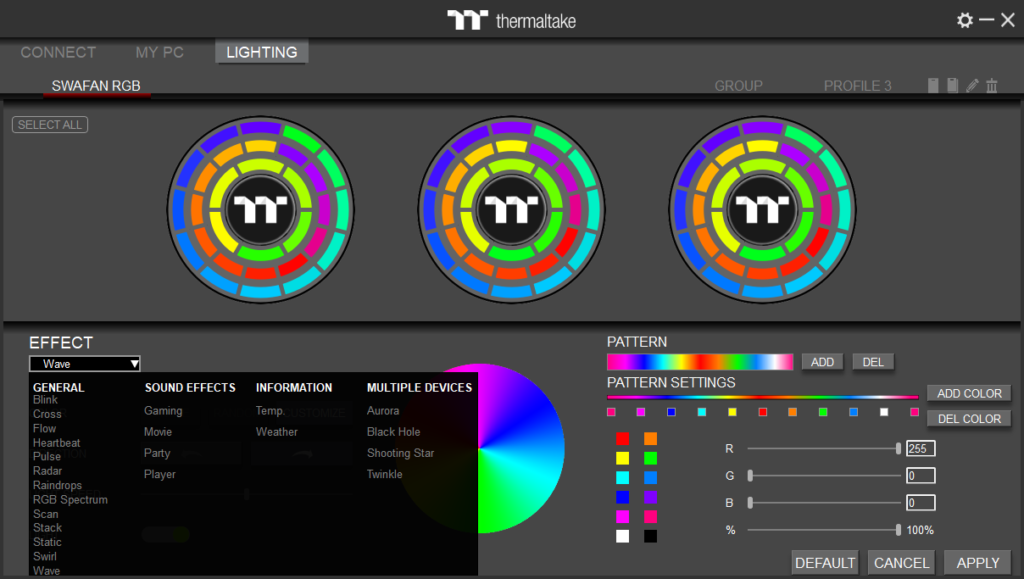Open the GROUP tab
1024x579 pixels.
click(x=739, y=86)
